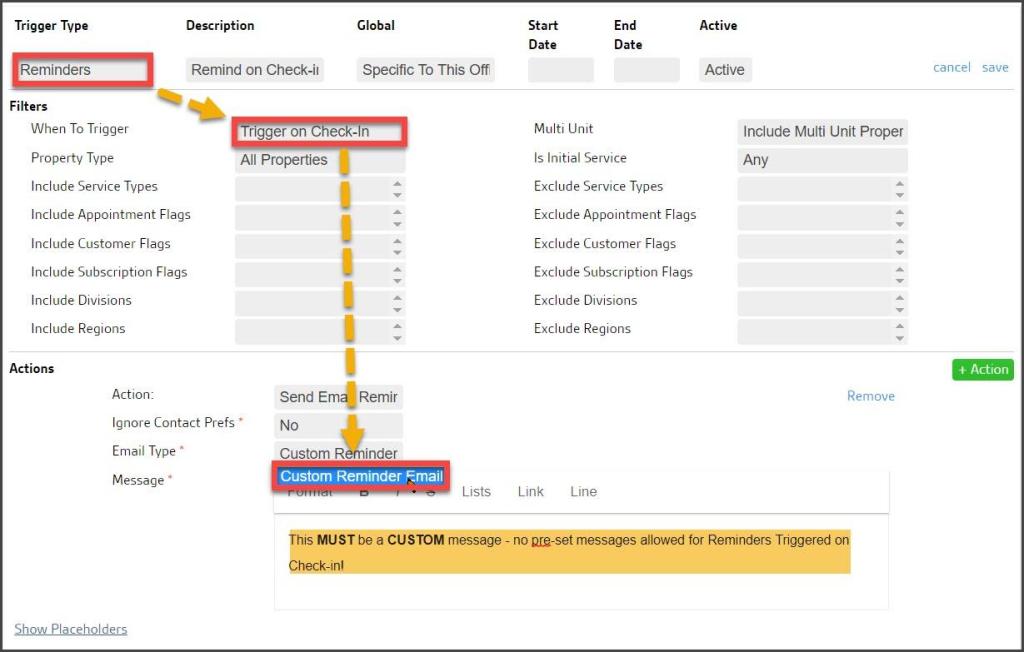The height and width of the screenshot is (652, 1024).
Task: Click the green + Action button
Action: [x=982, y=369]
